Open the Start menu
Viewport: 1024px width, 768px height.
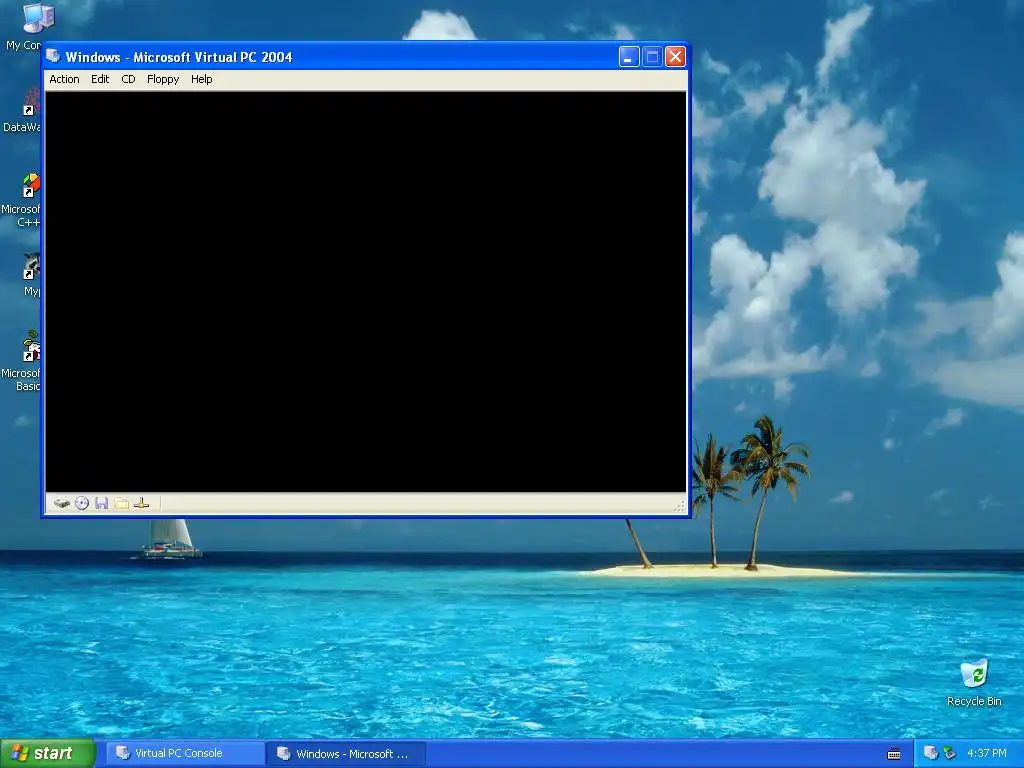click(x=47, y=753)
